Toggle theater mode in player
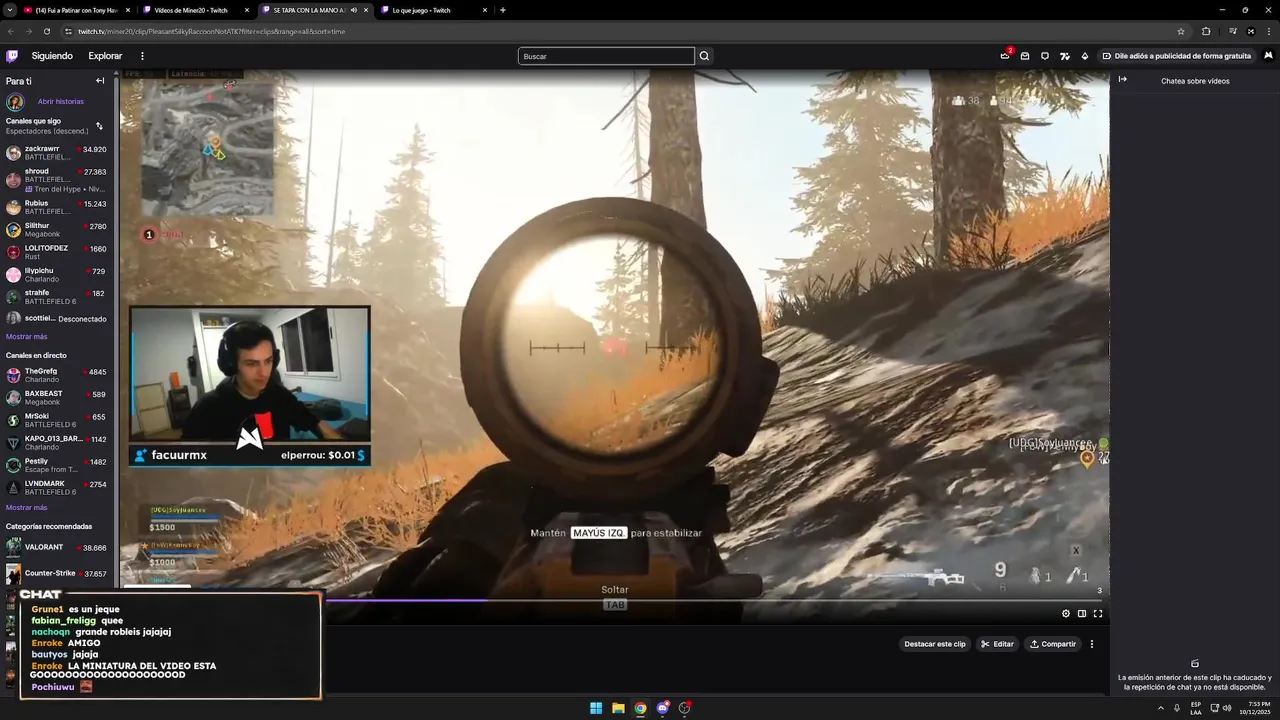This screenshot has width=1280, height=720. point(1082,614)
